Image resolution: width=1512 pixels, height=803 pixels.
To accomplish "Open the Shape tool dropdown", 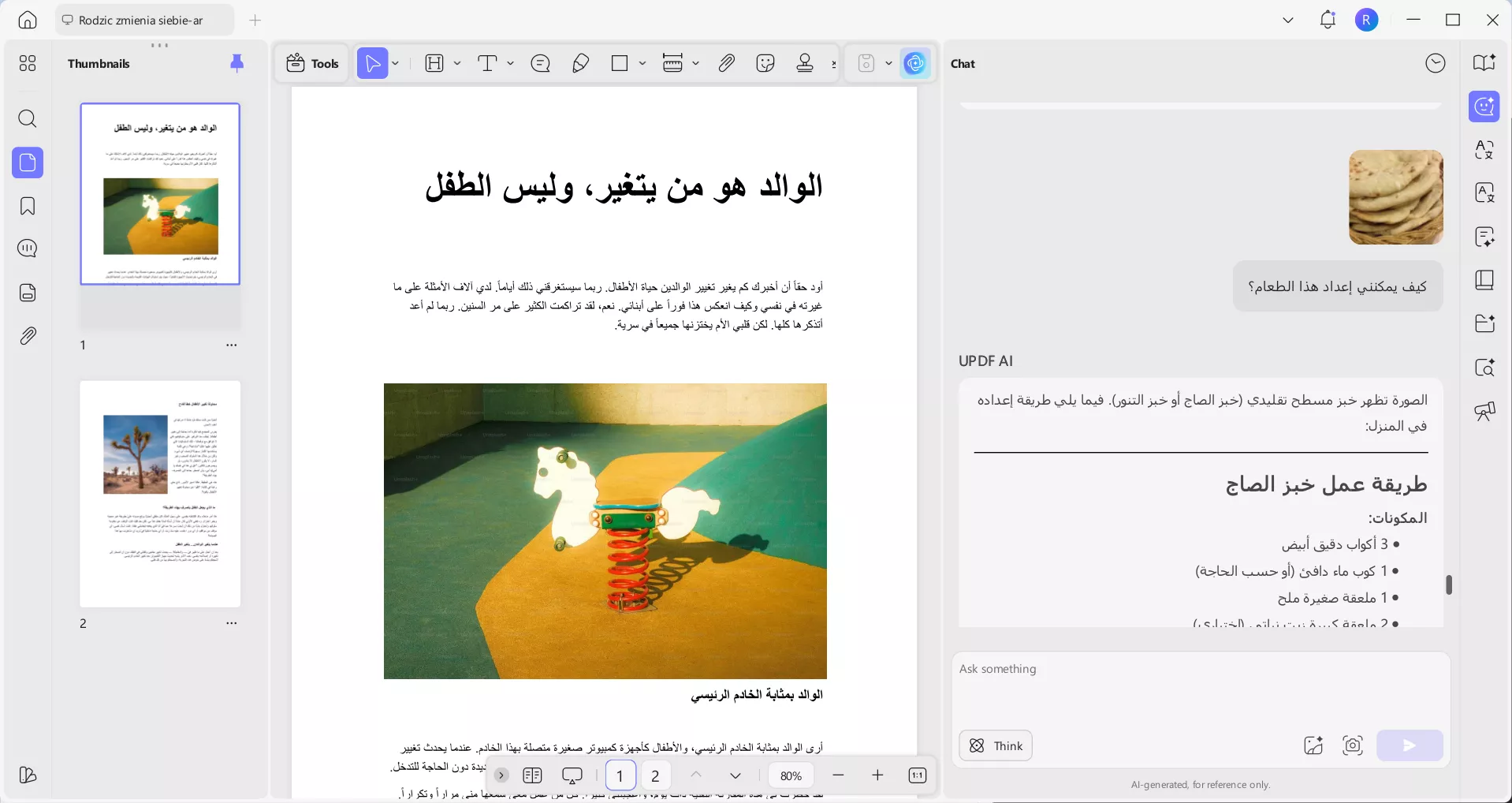I will [x=641, y=63].
